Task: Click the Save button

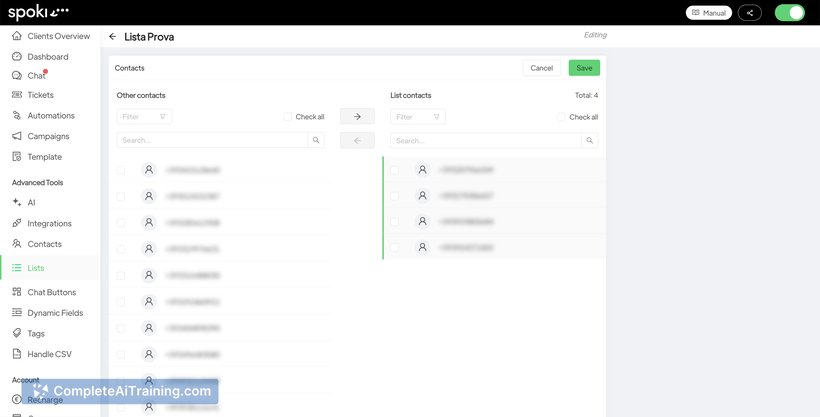Action: point(584,68)
